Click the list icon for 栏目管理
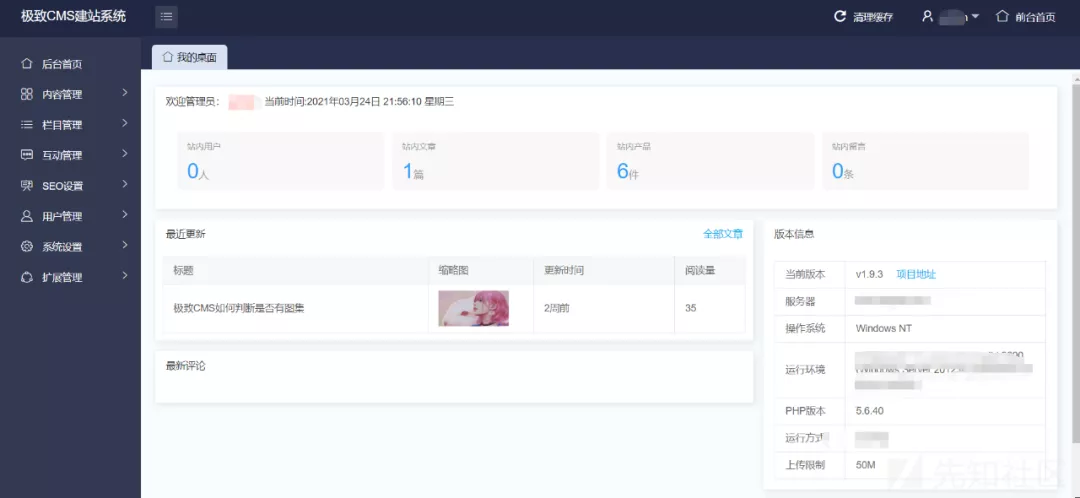This screenshot has height=498, width=1080. 27,125
